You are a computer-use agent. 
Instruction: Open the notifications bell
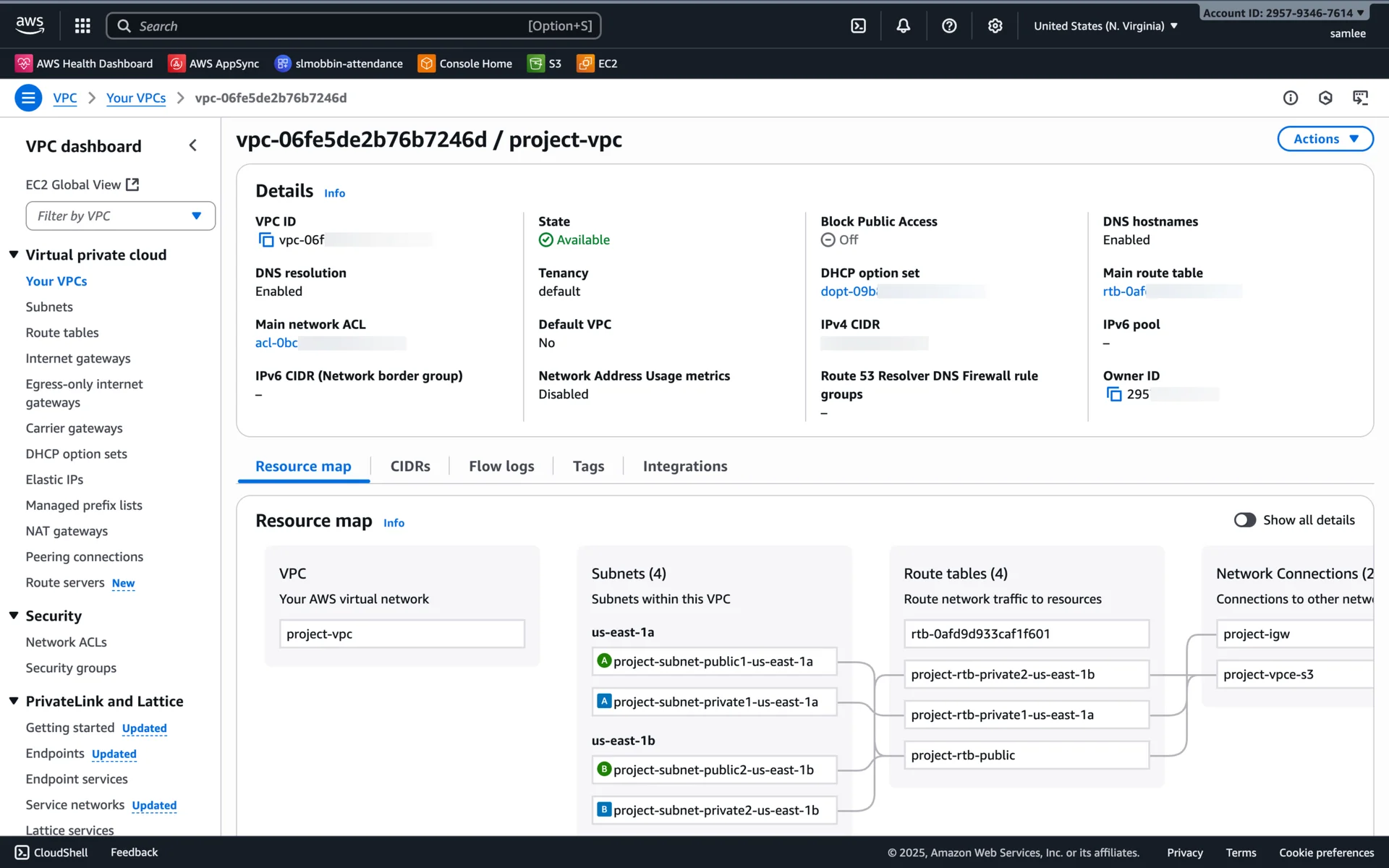point(903,26)
